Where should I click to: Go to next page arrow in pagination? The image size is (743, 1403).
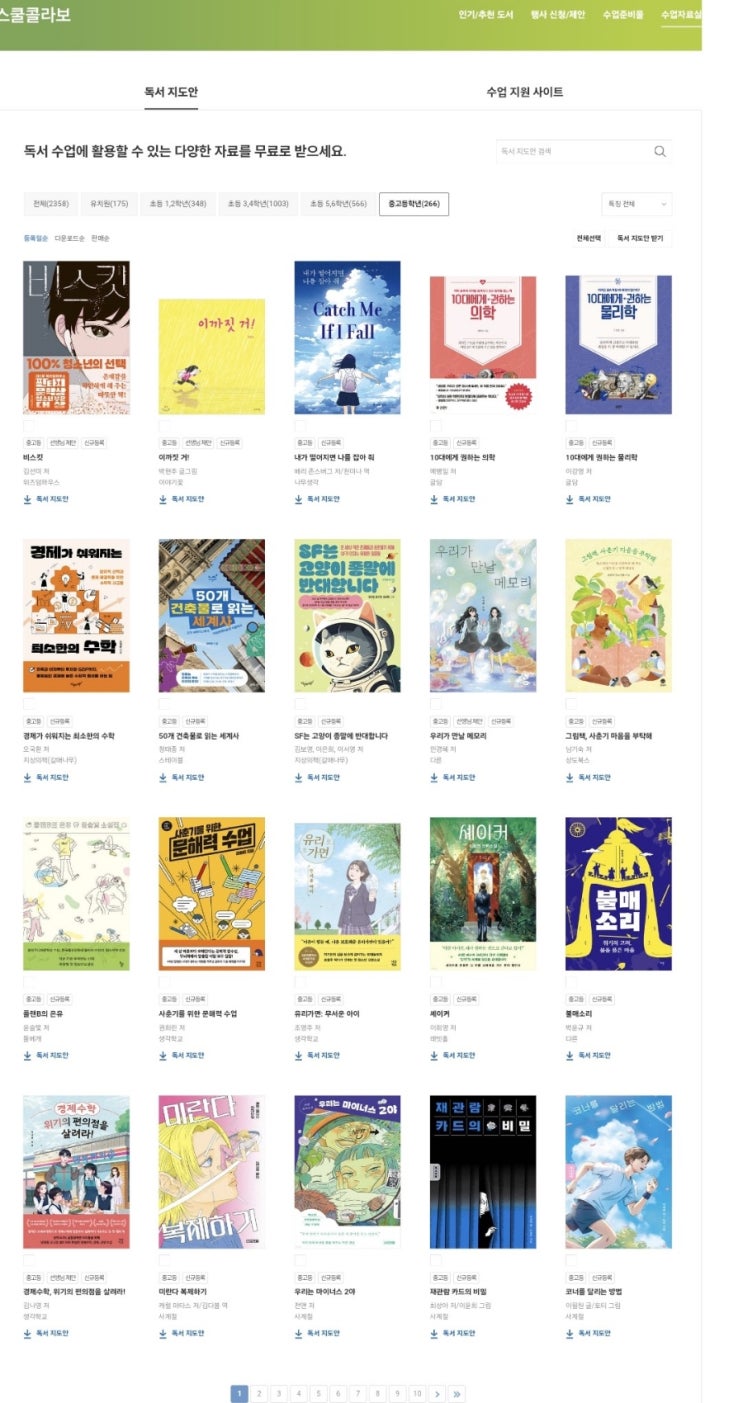(x=437, y=1393)
